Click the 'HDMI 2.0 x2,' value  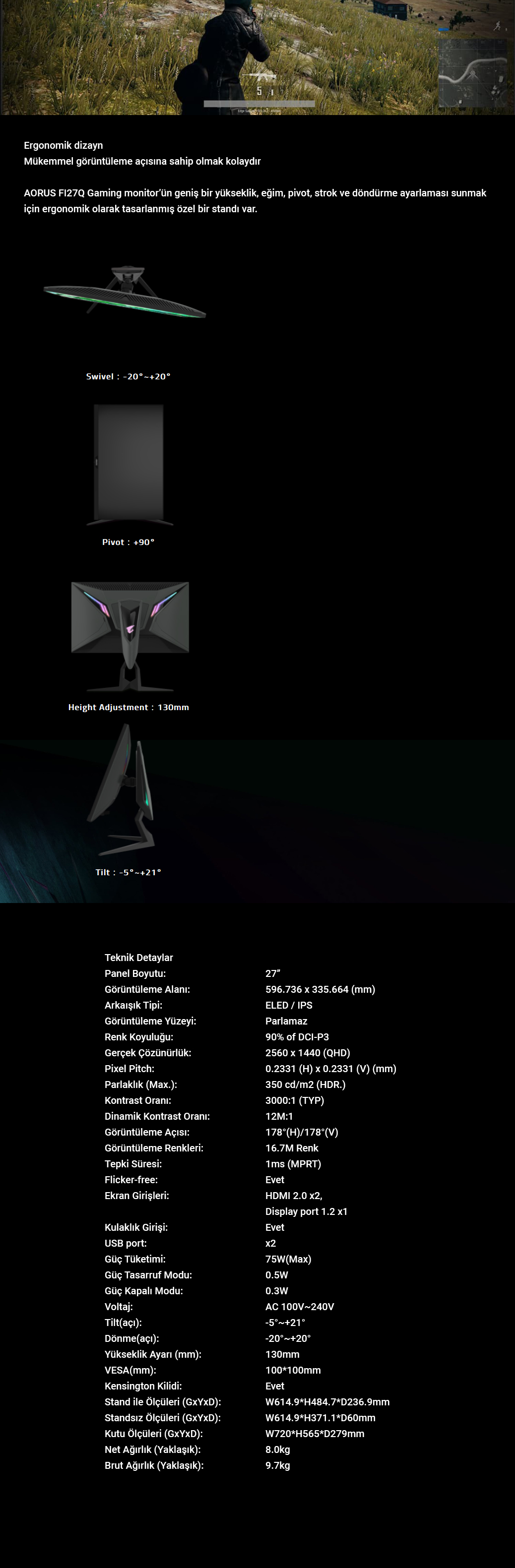click(293, 1195)
